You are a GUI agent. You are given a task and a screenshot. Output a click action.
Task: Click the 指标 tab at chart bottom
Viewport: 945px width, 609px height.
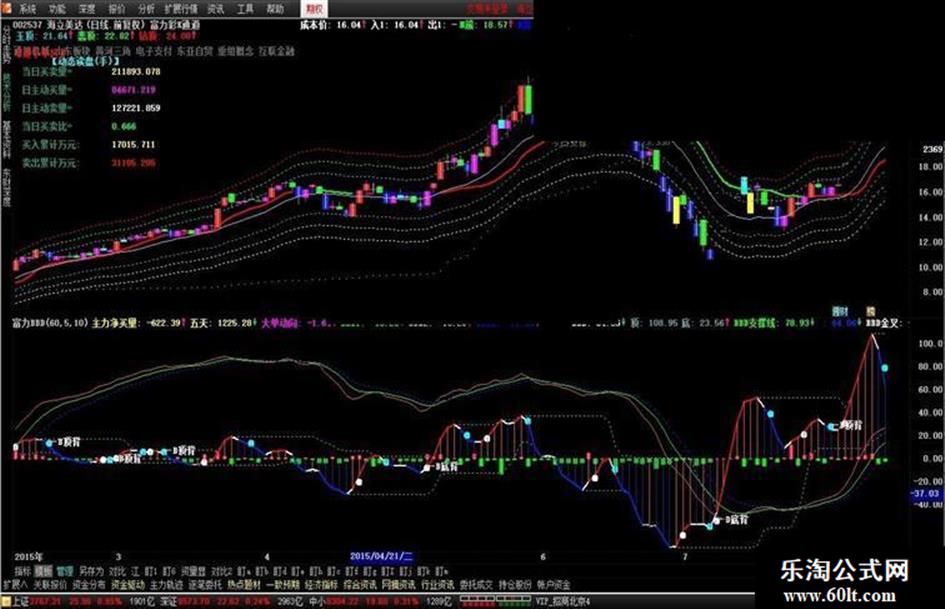[23, 571]
